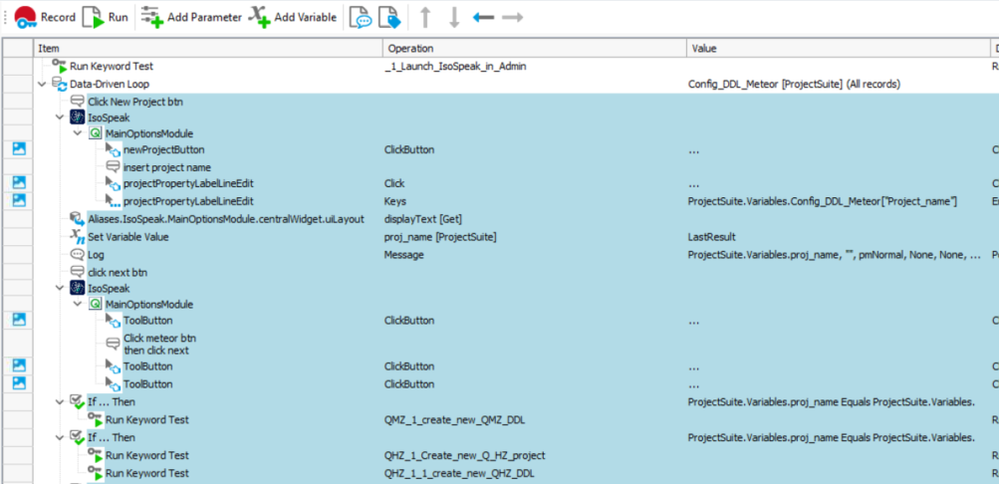This screenshot has height=484, width=999.
Task: Collapse the first IsoSpeak node
Action: tap(60, 117)
